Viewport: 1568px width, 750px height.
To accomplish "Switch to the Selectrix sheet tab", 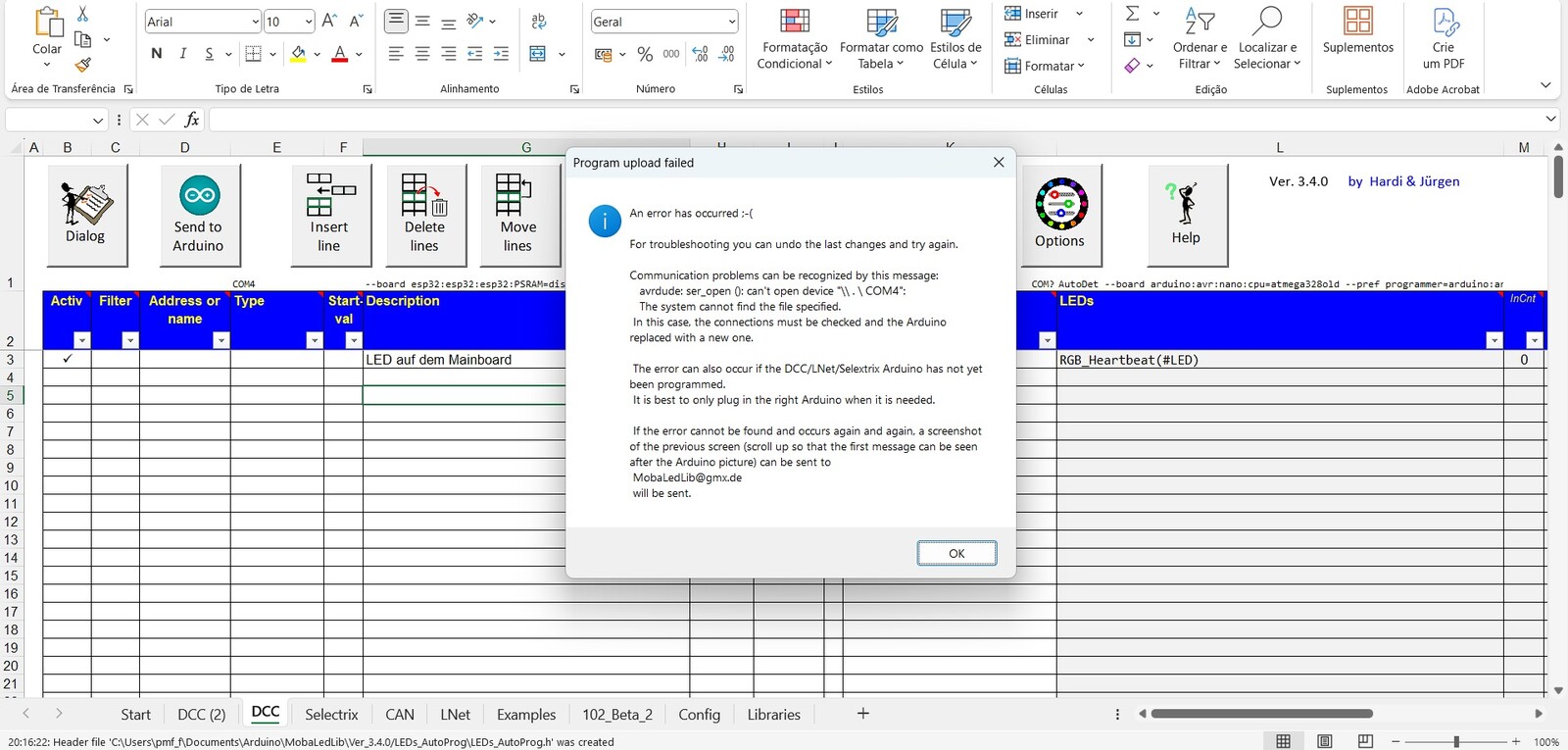I will click(x=331, y=715).
